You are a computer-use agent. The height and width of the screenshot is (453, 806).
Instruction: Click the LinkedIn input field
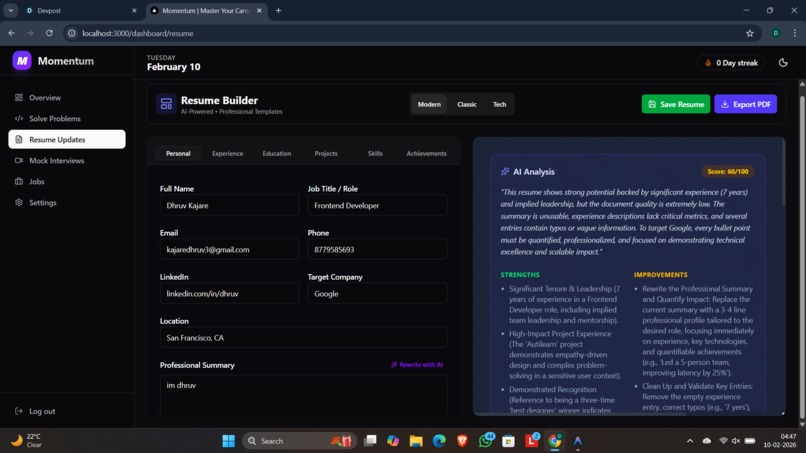tap(229, 294)
